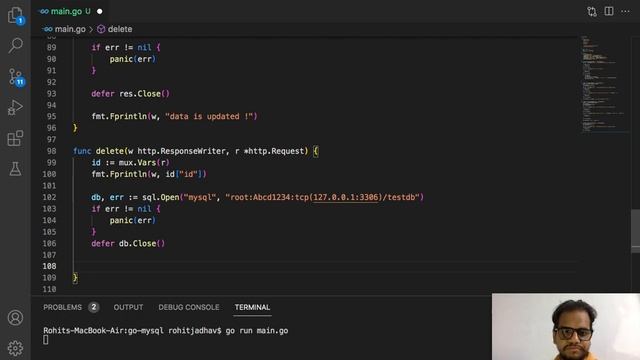The width and height of the screenshot is (640, 360).
Task: Click mux.Vars on line 99
Action: click(137, 162)
